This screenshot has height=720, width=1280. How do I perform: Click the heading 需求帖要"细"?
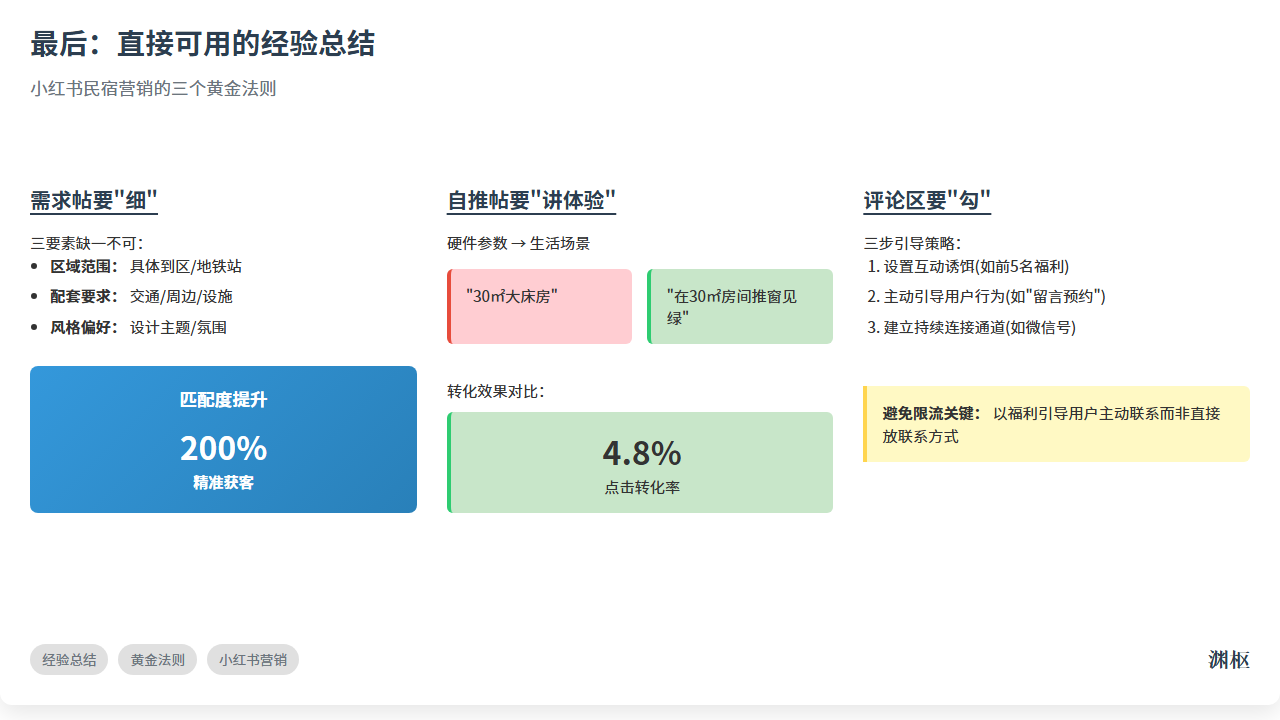tap(94, 200)
